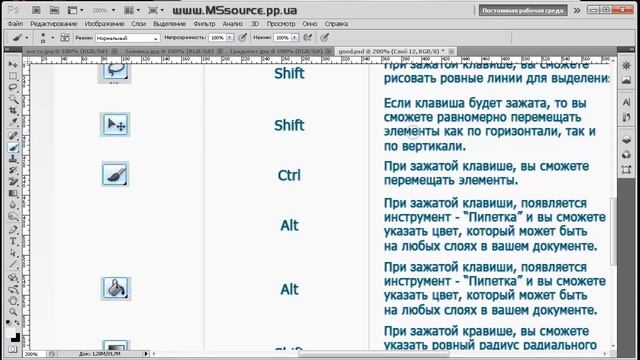The width and height of the screenshot is (640, 360).
Task: Open Mini Bridge from the application bar
Action: 54,10
